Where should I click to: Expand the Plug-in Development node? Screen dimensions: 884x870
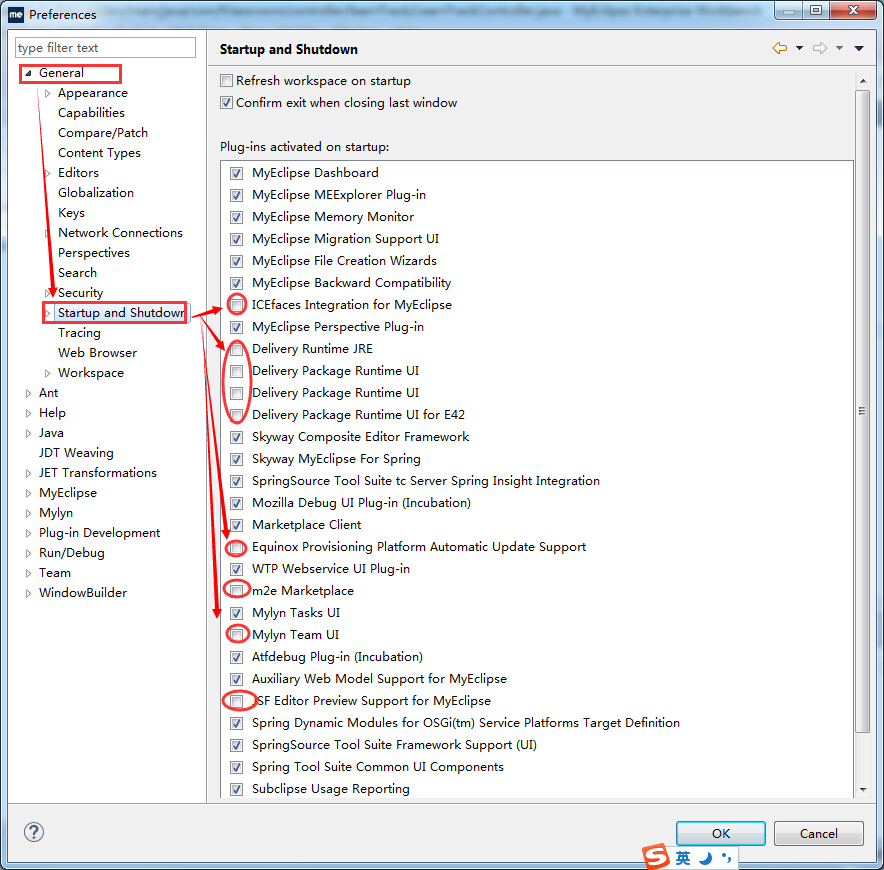(28, 533)
